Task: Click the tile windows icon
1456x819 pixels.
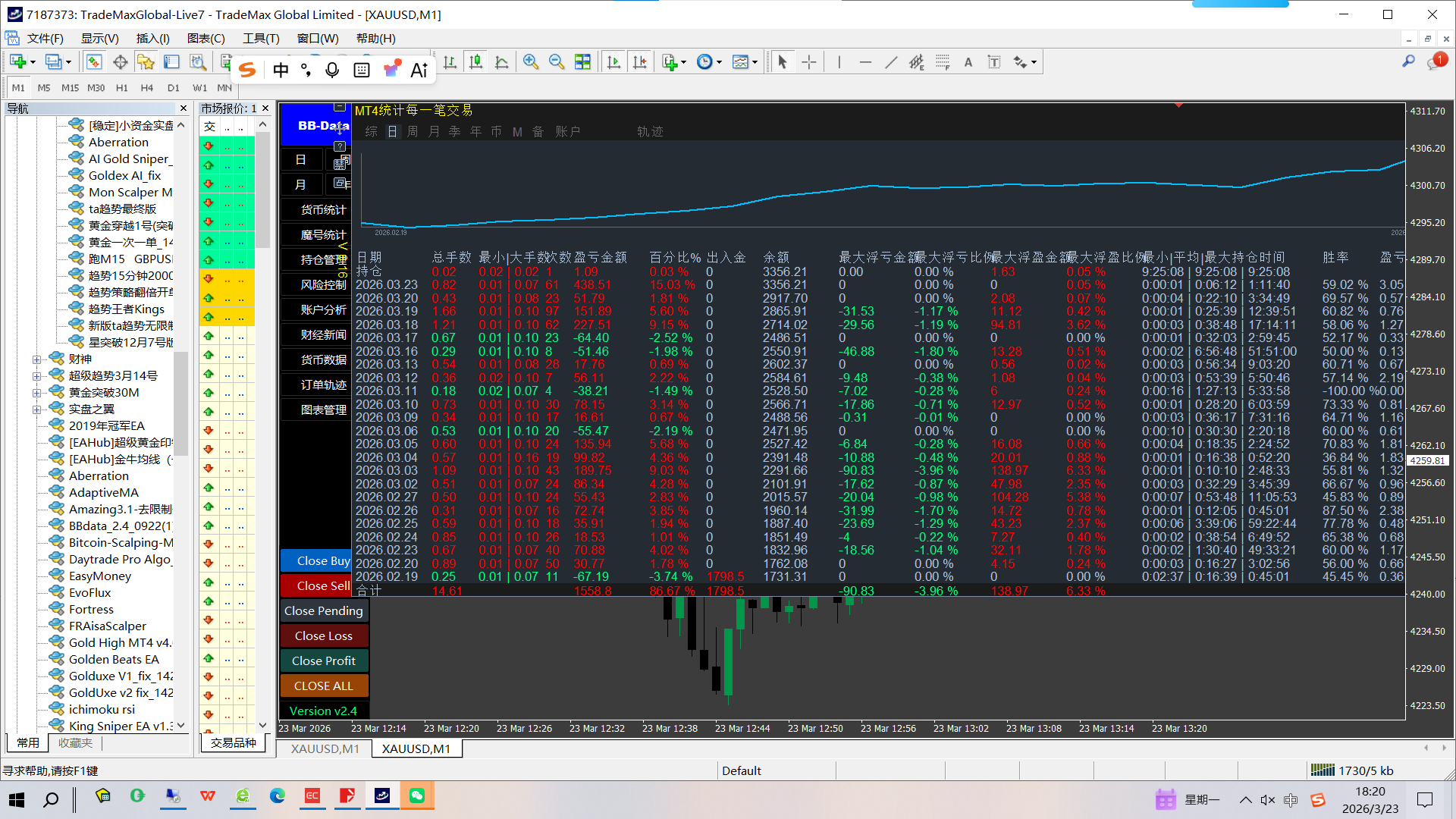Action: click(582, 62)
